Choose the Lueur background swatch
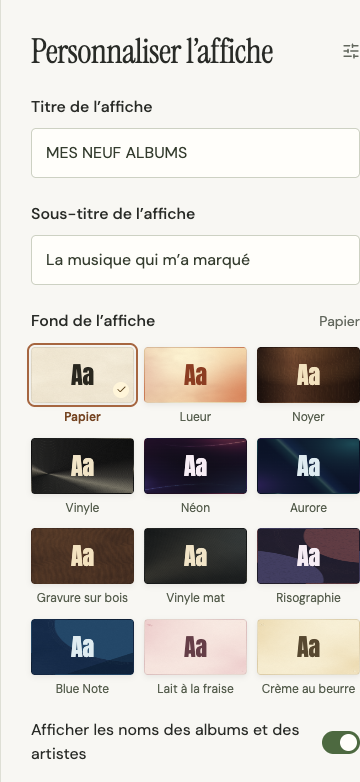The image size is (360, 782). (195, 375)
